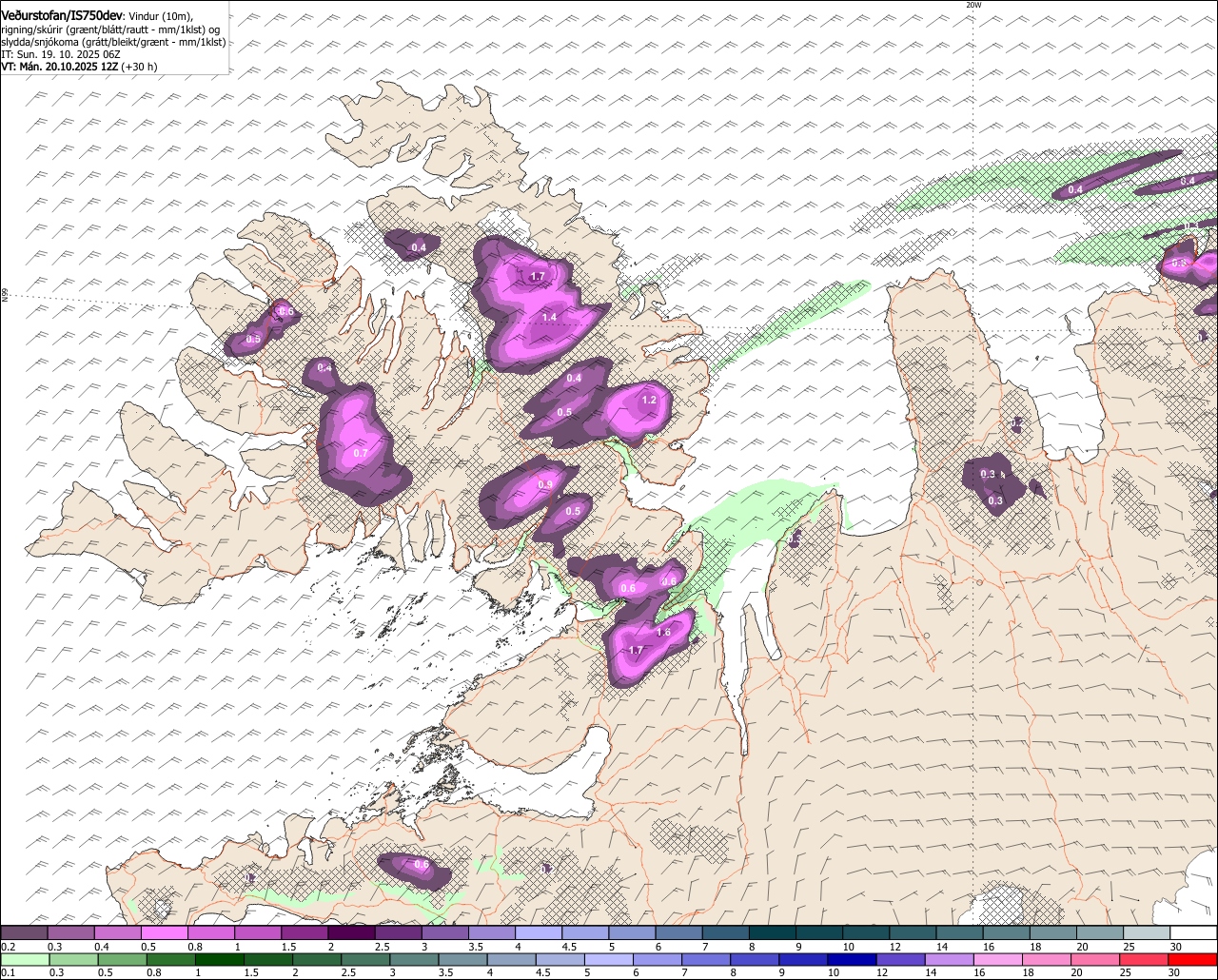1218x980 pixels.
Task: Click the 'slydda/snjókoma (grátt/bleikt/grænt - mm/1klst)' legend line
Action: tap(113, 42)
